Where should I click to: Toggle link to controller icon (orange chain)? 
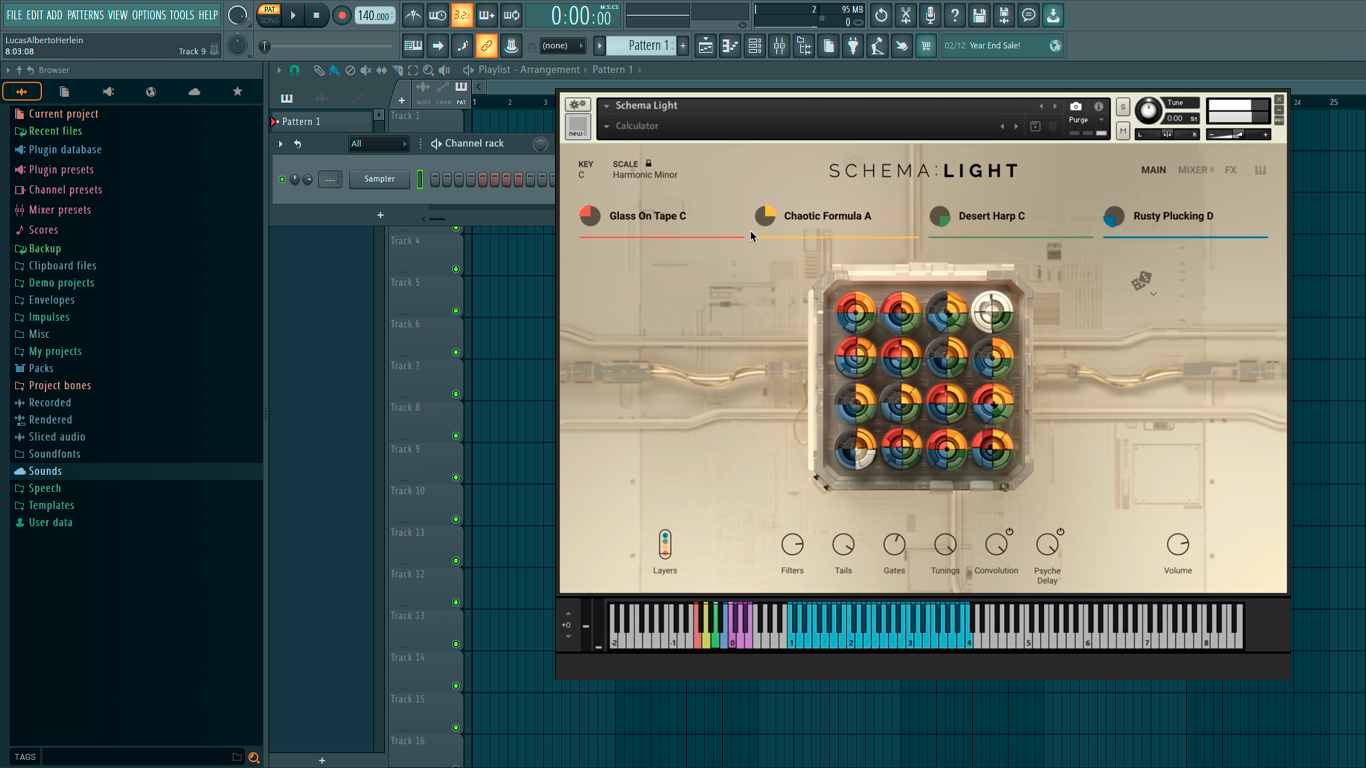[x=486, y=45]
